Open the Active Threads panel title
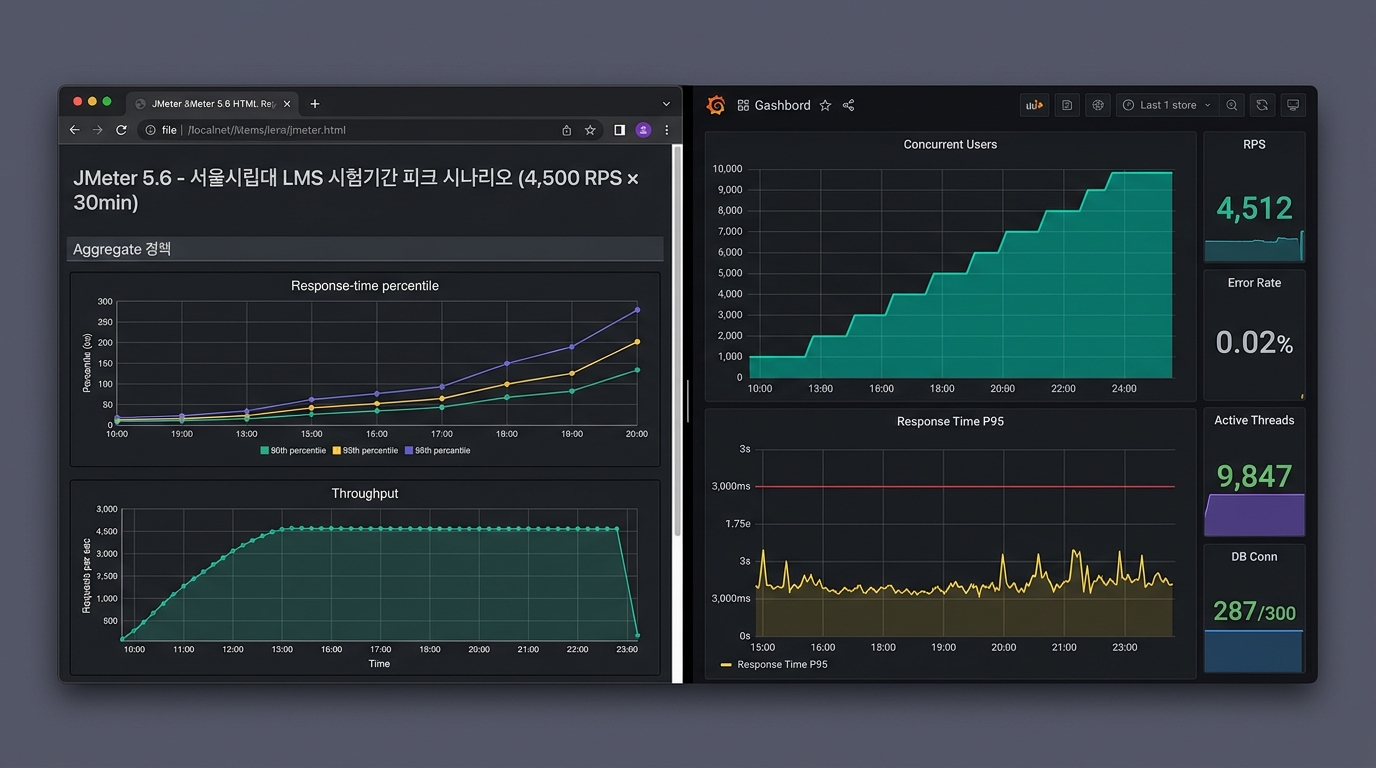Viewport: 1376px width, 768px height. click(1254, 420)
